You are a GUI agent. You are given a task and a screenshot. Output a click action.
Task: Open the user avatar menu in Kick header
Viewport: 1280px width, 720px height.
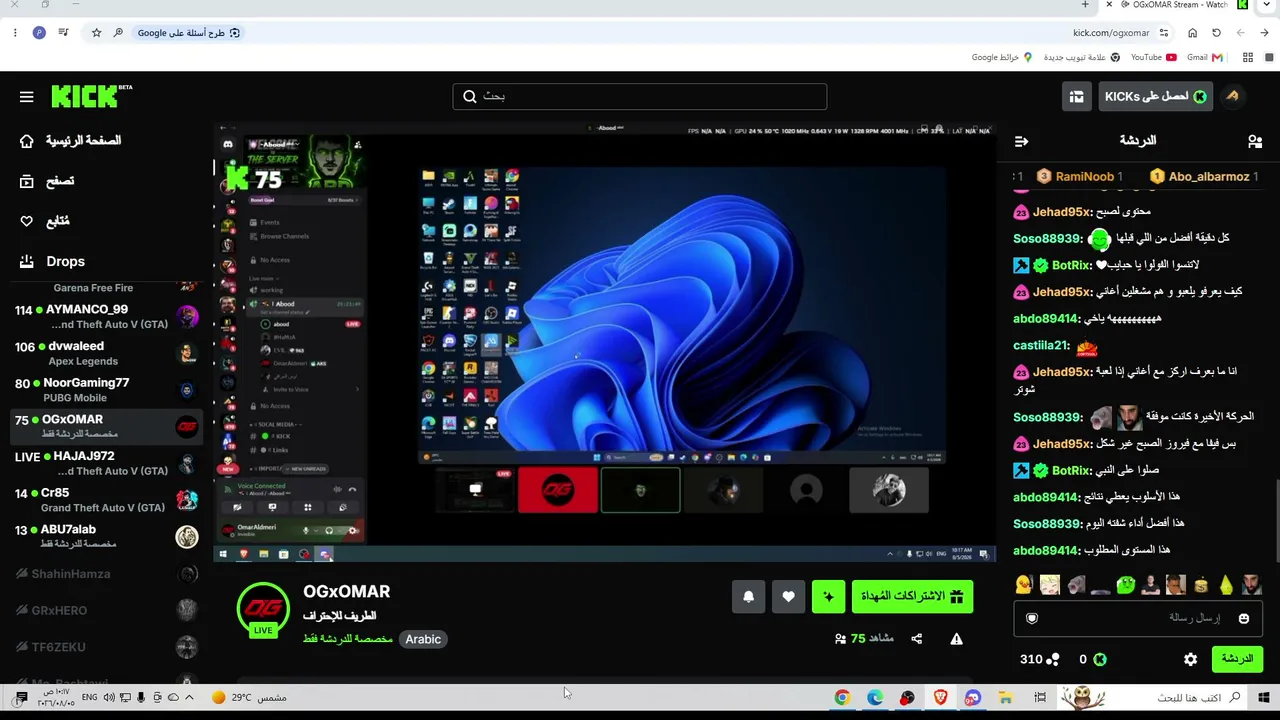(x=1232, y=96)
